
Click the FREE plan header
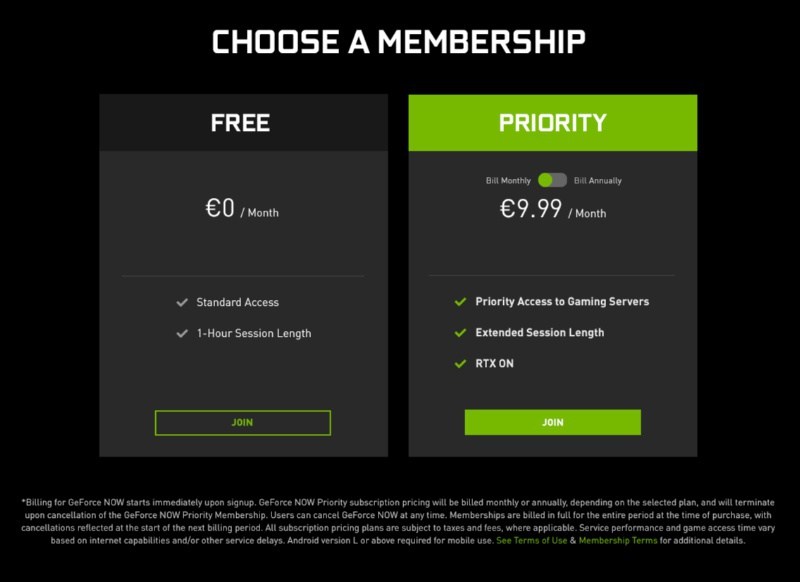point(241,123)
